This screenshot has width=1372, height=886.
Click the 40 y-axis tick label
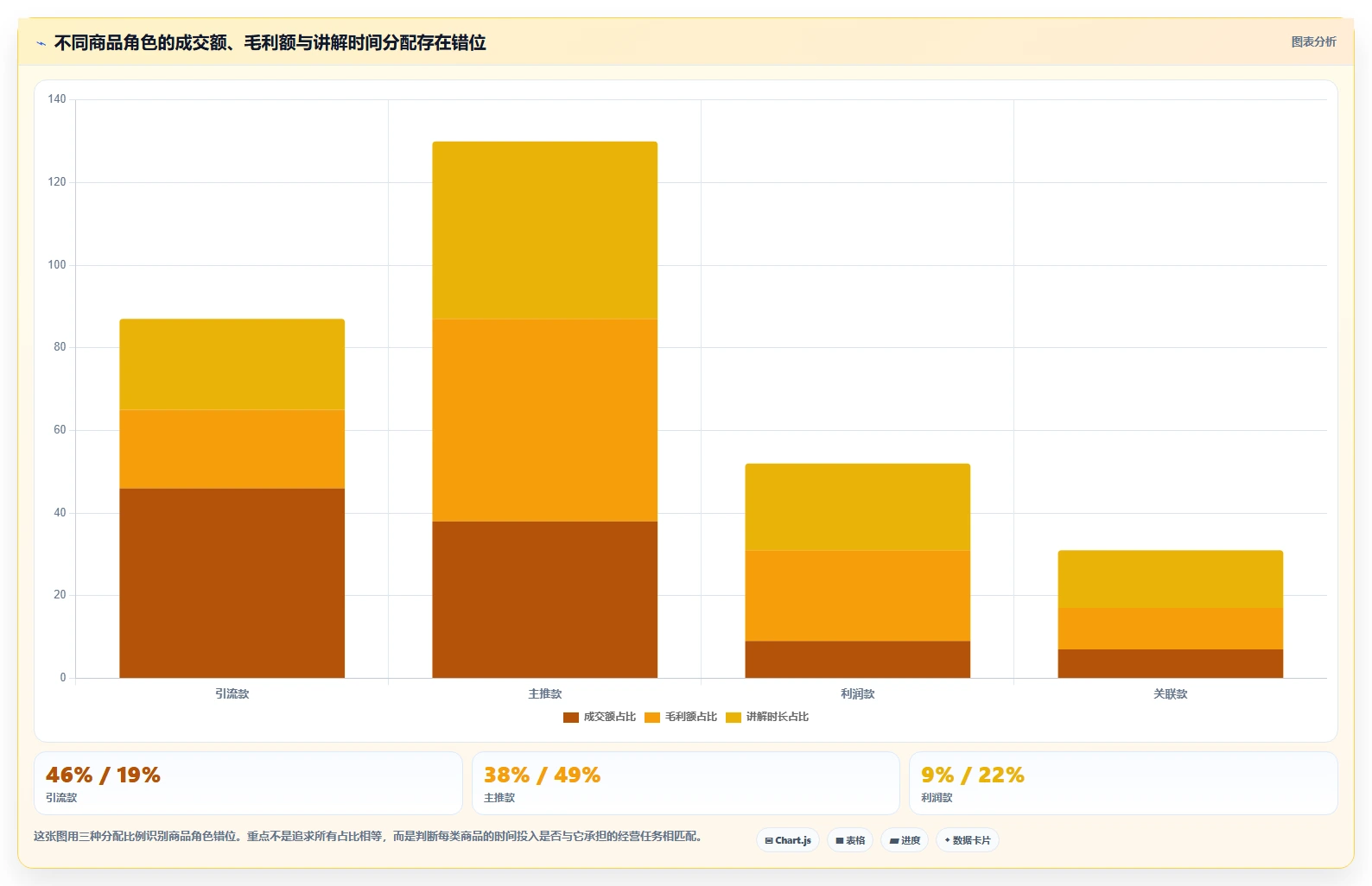point(60,513)
